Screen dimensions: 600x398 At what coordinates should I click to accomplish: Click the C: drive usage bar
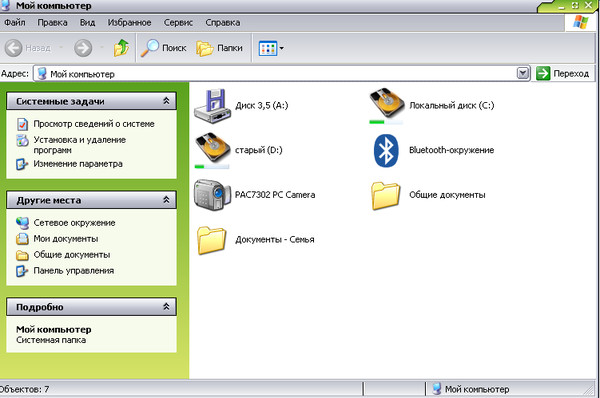click(386, 122)
